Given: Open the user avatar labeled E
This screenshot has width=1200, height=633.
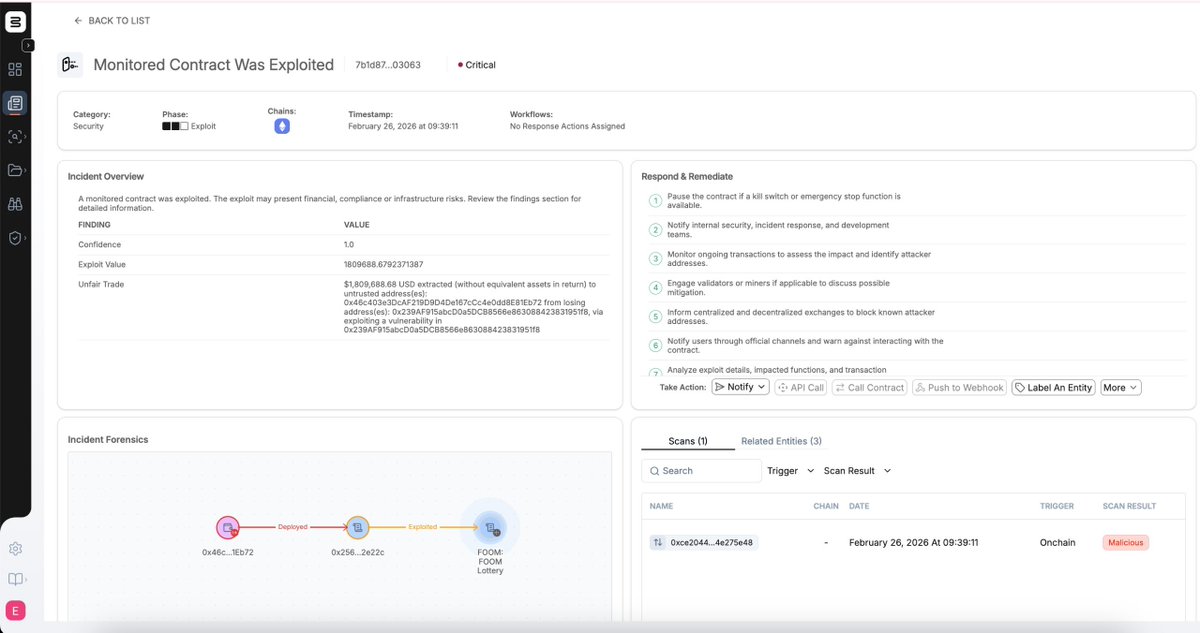Looking at the screenshot, I should [x=15, y=611].
